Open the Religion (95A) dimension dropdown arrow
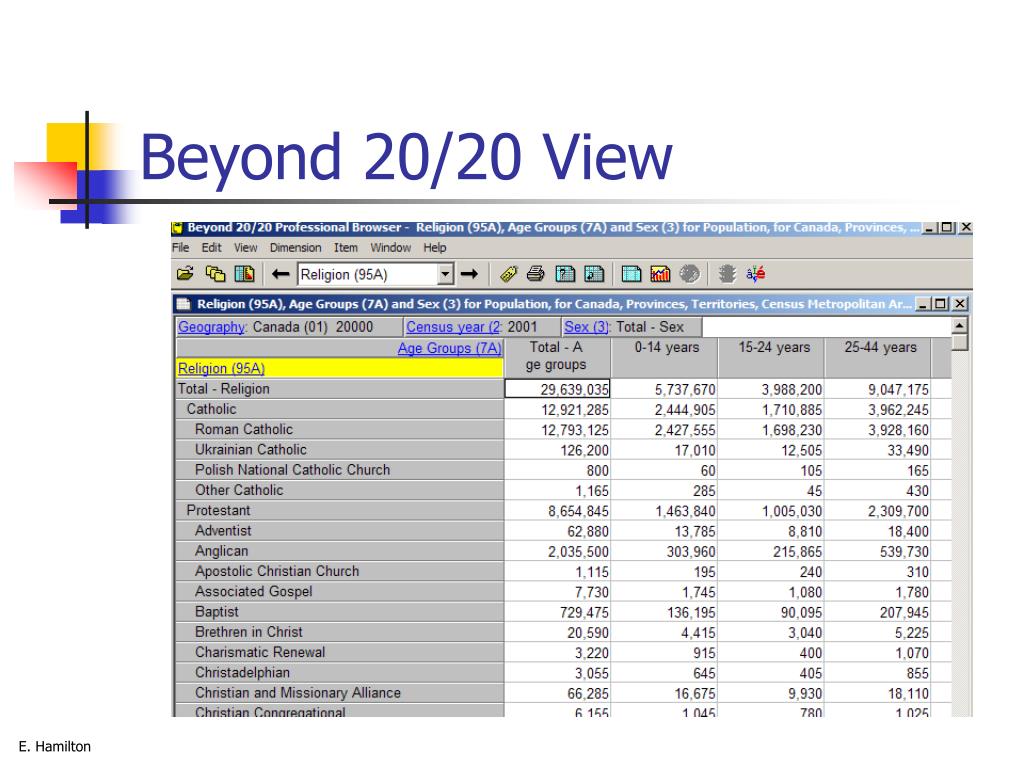The height and width of the screenshot is (768, 1024). tap(445, 274)
